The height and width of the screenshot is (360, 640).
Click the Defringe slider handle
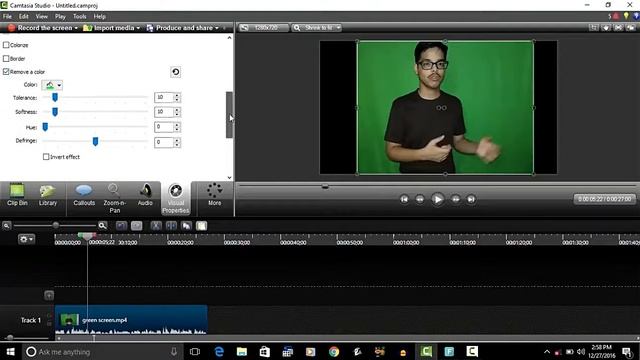tap(95, 141)
